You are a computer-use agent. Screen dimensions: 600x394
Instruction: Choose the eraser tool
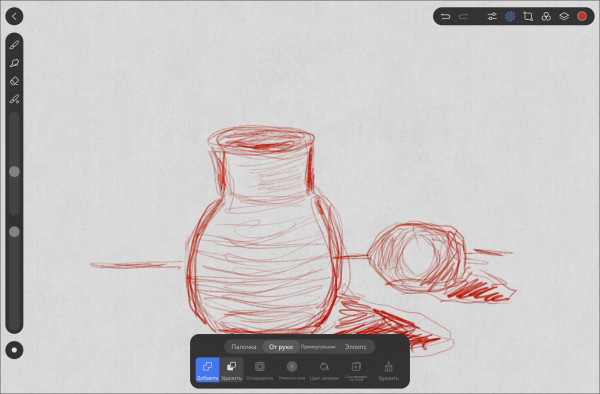14,81
